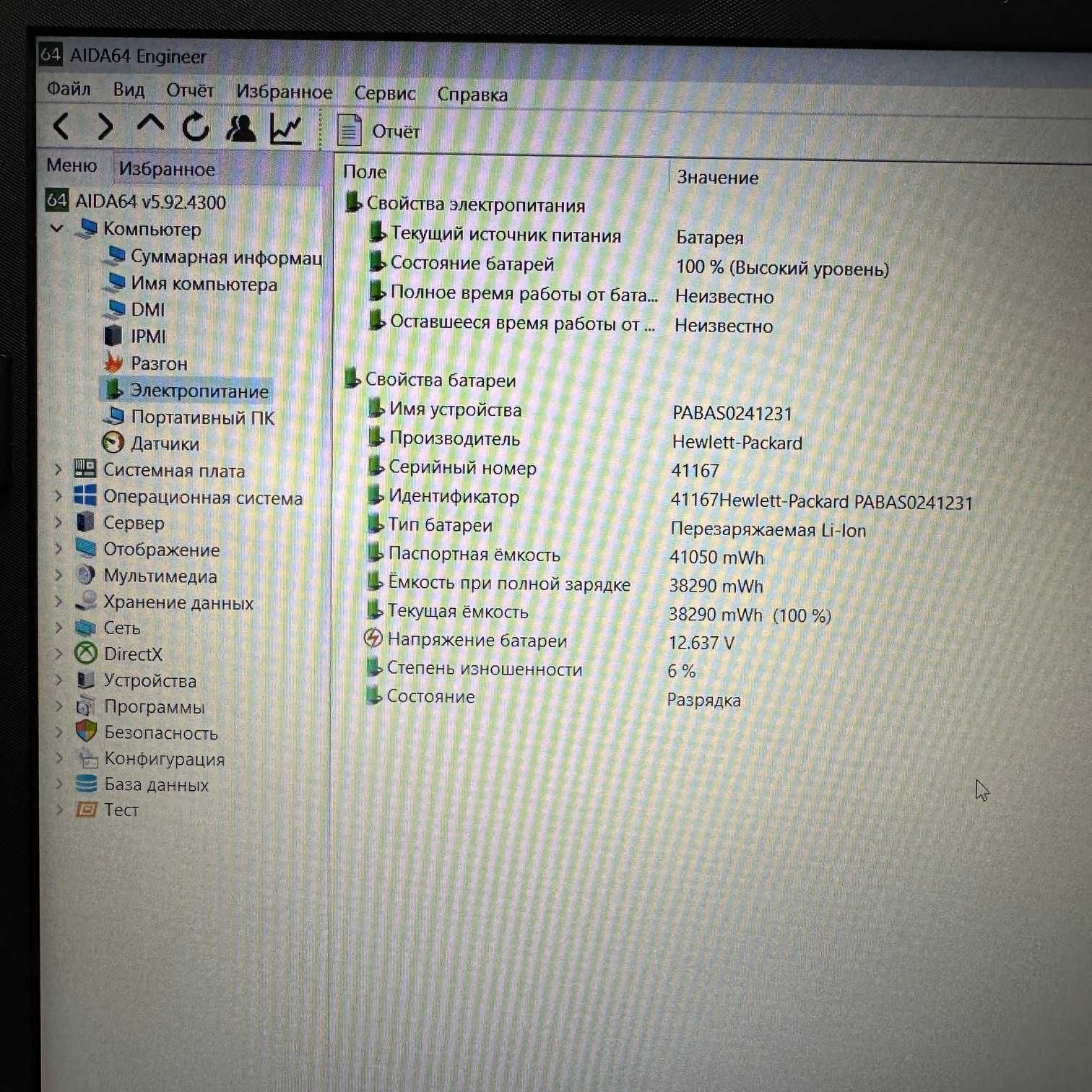Click the Мультимедиа speaker icon
The width and height of the screenshot is (1092, 1092).
86,575
